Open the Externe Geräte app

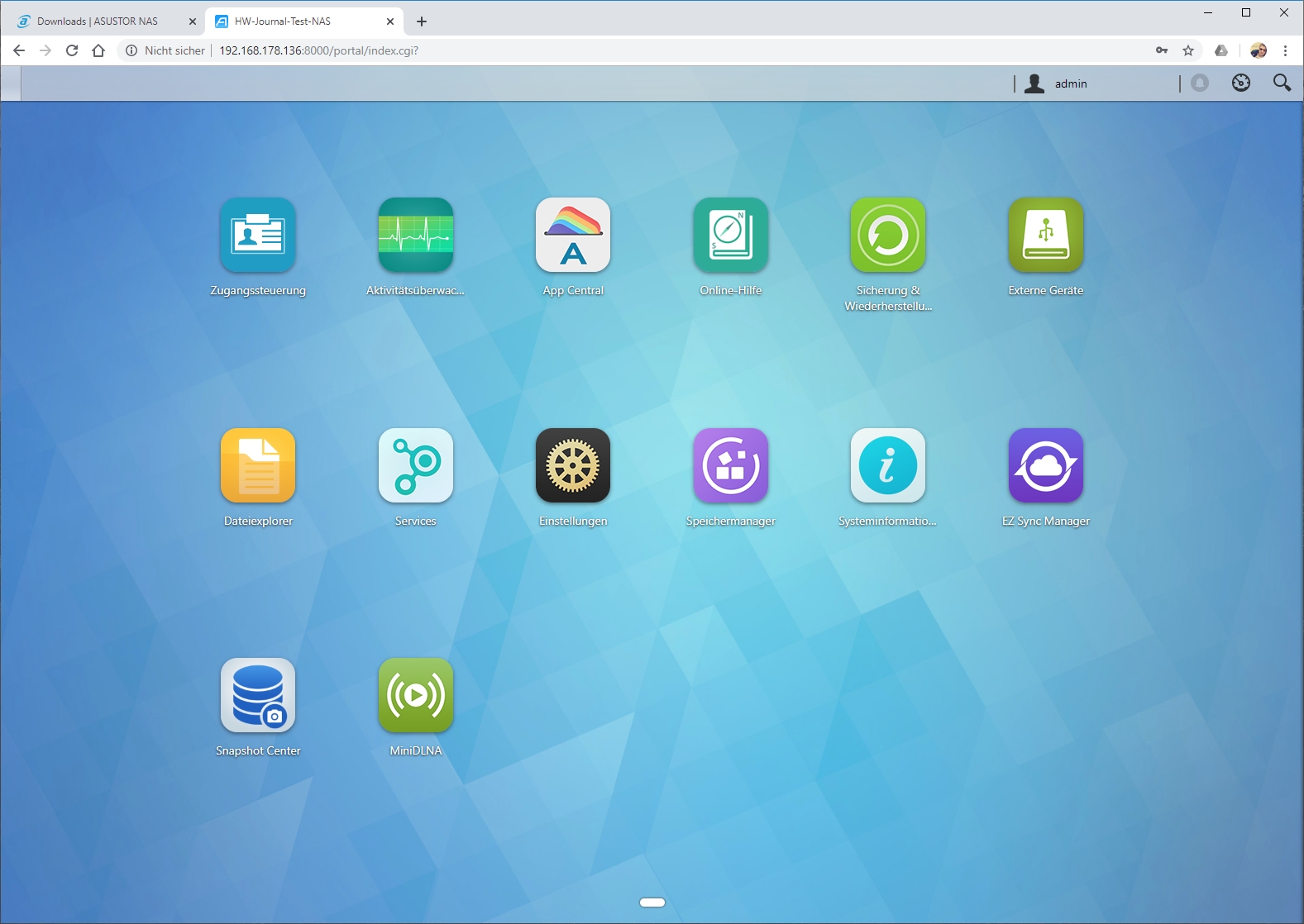(x=1046, y=236)
